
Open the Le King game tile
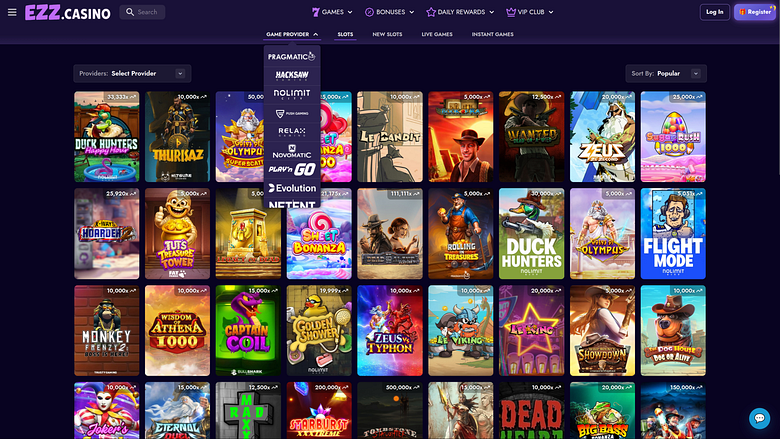(x=531, y=331)
